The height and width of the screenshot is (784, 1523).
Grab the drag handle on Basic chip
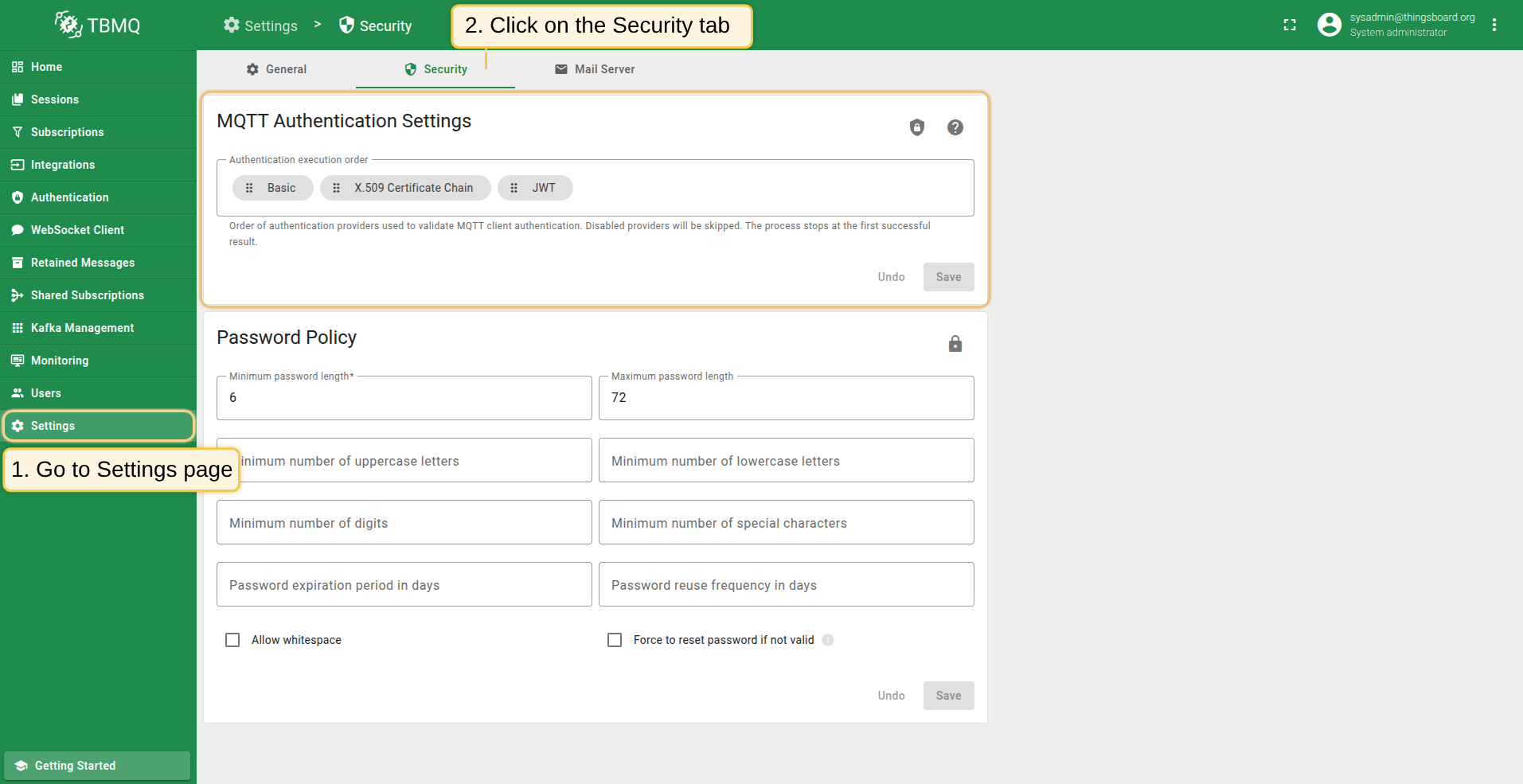(249, 188)
